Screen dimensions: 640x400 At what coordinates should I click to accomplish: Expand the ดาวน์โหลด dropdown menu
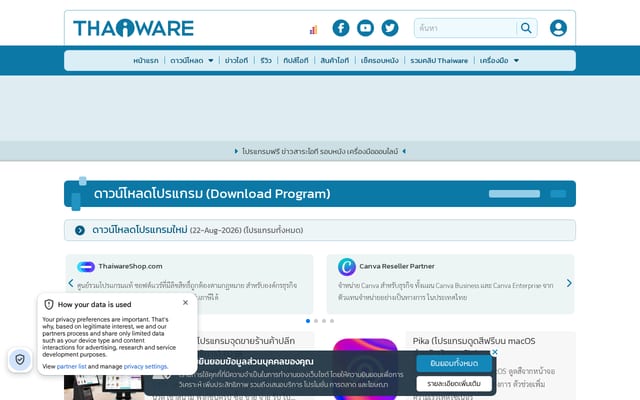[x=191, y=60]
